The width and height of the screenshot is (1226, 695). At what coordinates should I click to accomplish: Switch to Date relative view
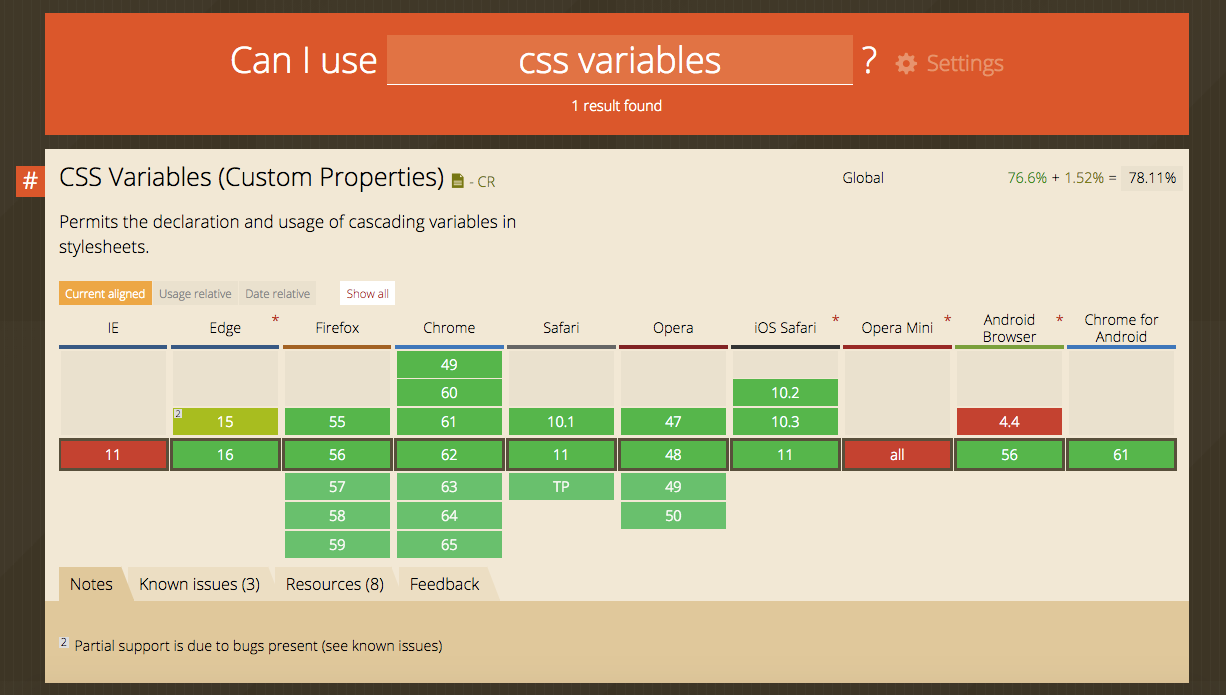277,294
